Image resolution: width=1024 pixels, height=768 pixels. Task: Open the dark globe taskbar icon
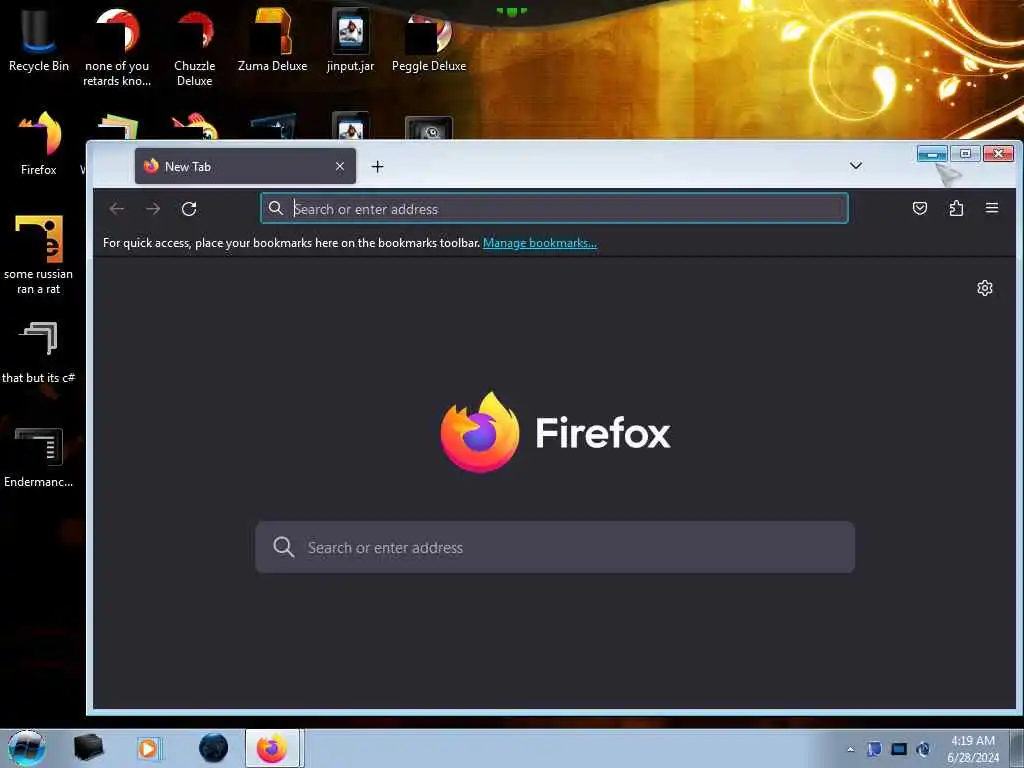[214, 748]
